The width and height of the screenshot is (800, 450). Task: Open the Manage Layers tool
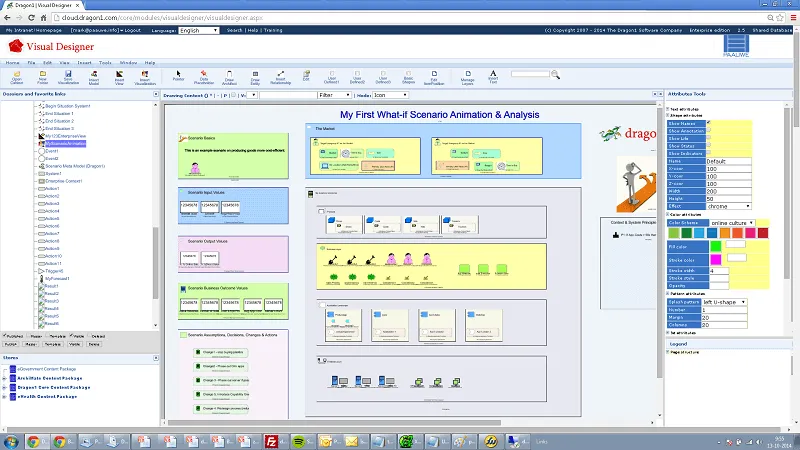click(x=466, y=77)
